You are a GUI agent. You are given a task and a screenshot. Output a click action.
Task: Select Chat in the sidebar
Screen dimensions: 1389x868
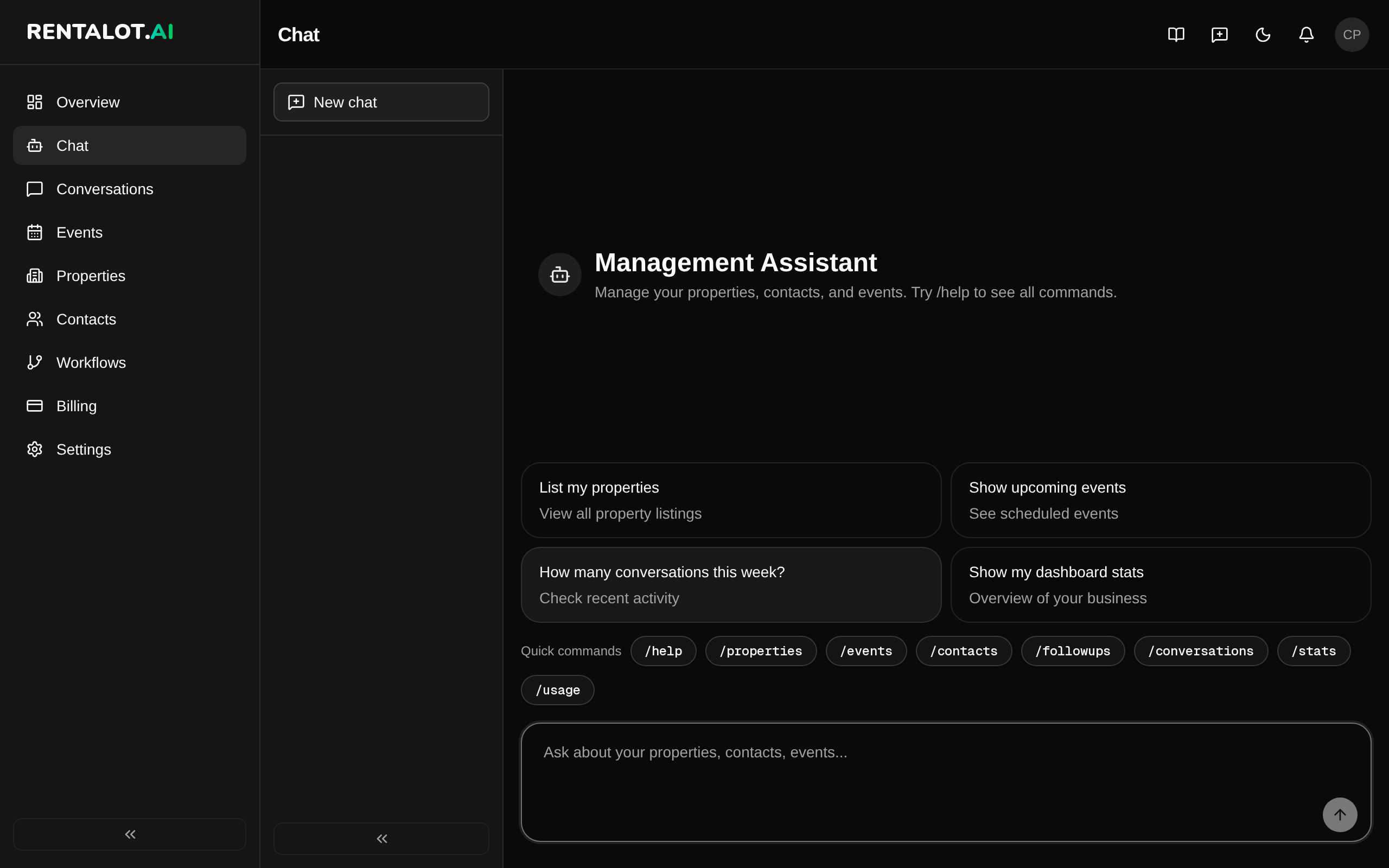(130, 145)
